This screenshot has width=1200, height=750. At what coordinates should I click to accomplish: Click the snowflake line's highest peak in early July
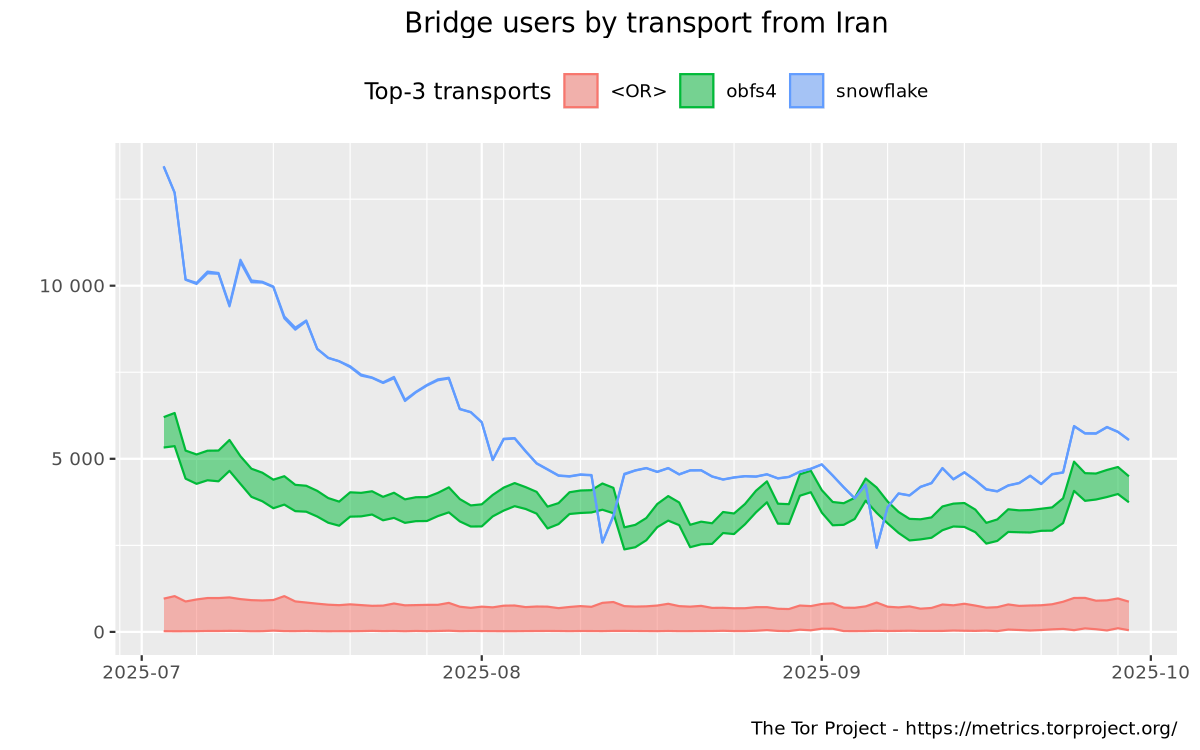point(164,167)
